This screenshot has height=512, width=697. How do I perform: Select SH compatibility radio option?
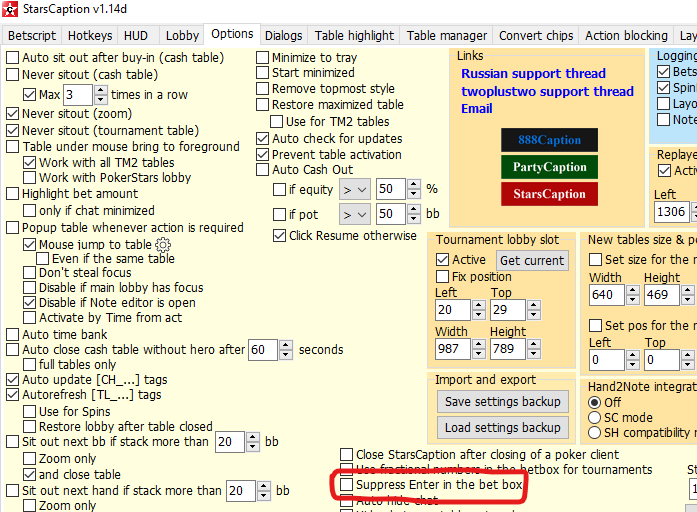point(594,433)
